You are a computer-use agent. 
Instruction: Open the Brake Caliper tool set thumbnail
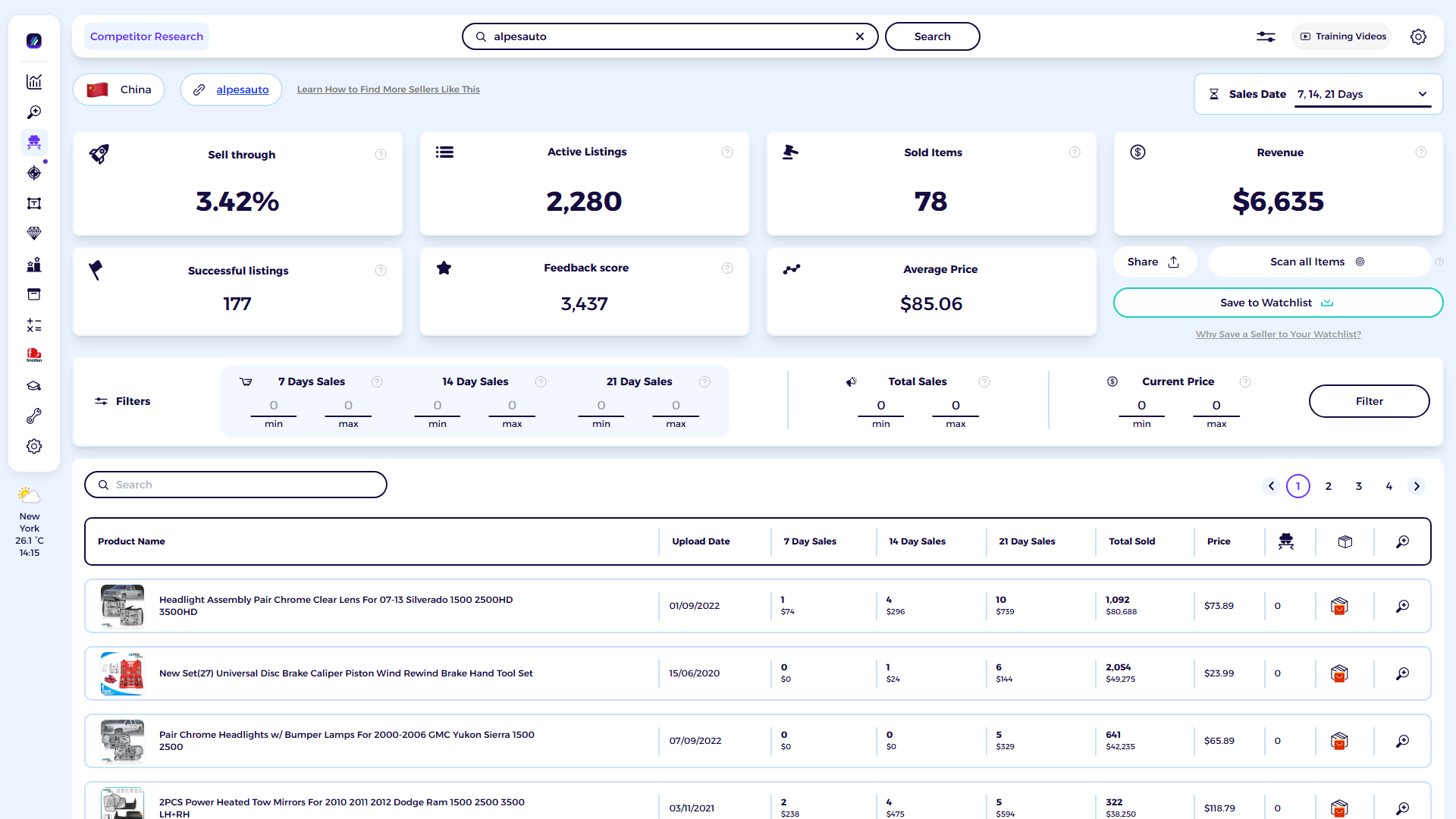[122, 673]
